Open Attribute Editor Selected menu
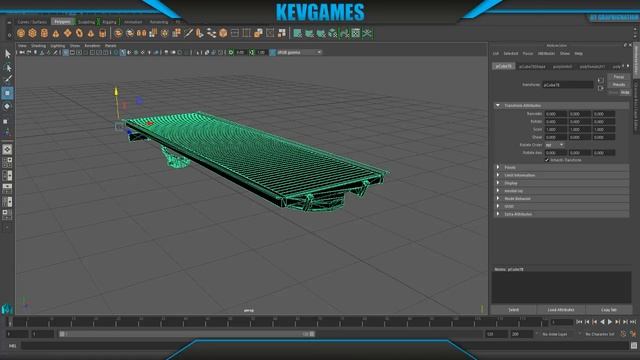The width and height of the screenshot is (640, 360). coord(511,53)
